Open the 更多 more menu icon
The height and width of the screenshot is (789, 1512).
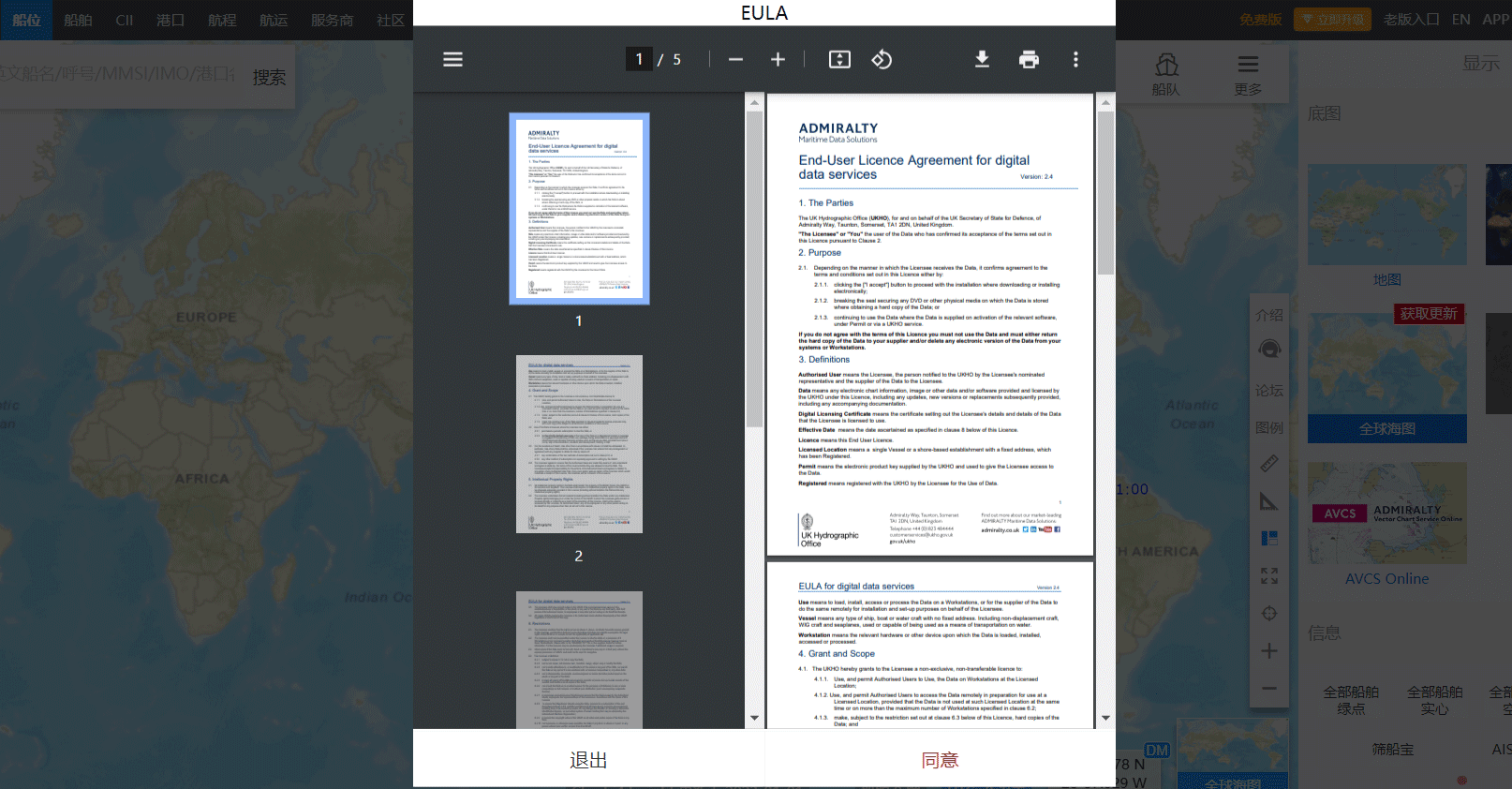(x=1248, y=74)
